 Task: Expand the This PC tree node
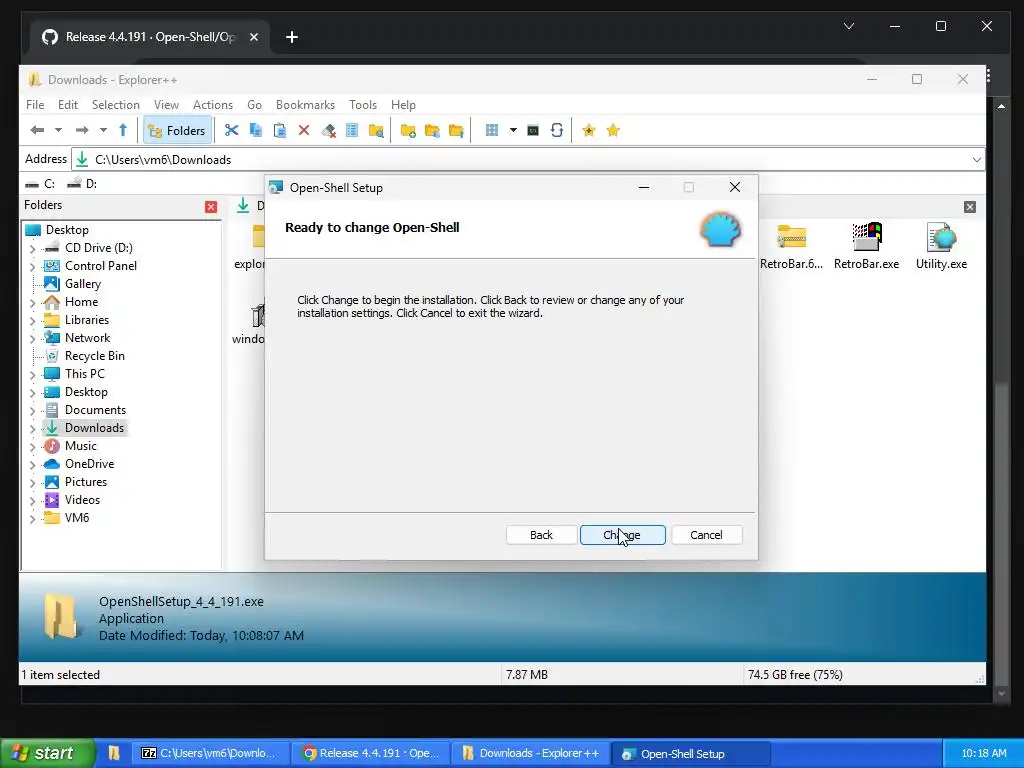[33, 374]
